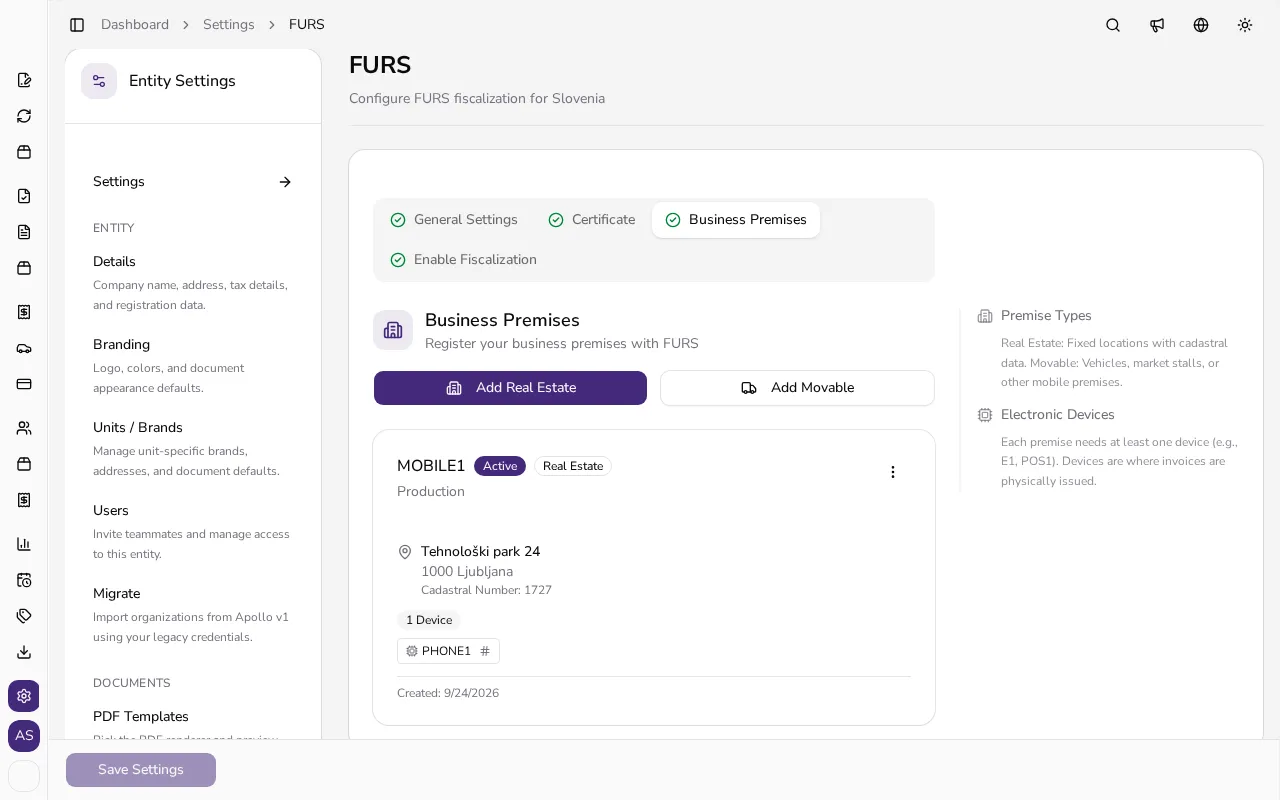1280x800 pixels.
Task: Open Users settings entry
Action: tap(193, 532)
